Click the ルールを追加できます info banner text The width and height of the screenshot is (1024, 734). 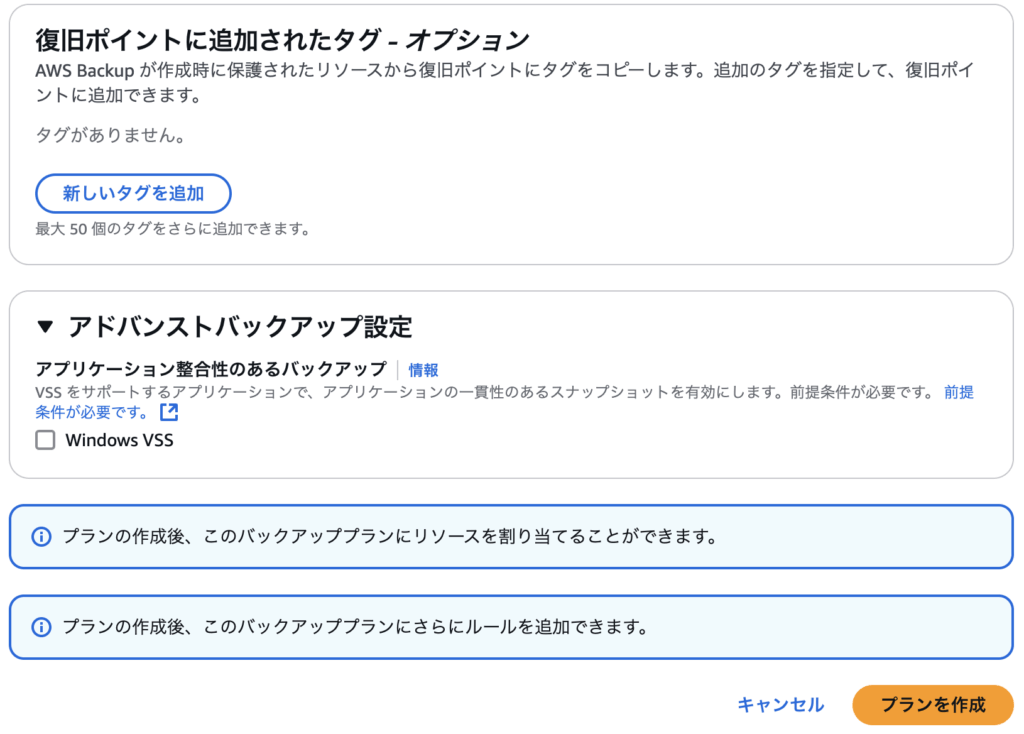(x=357, y=628)
